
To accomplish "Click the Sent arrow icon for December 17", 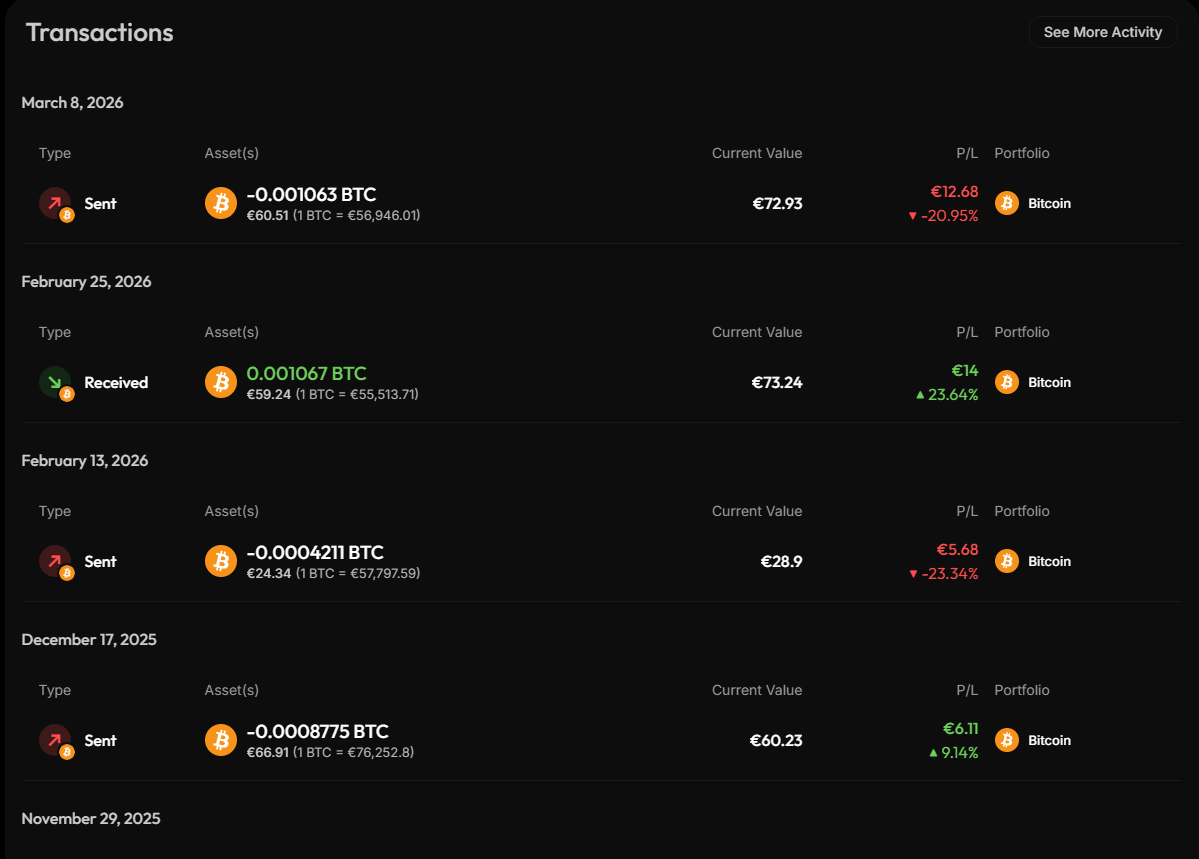I will [55, 740].
